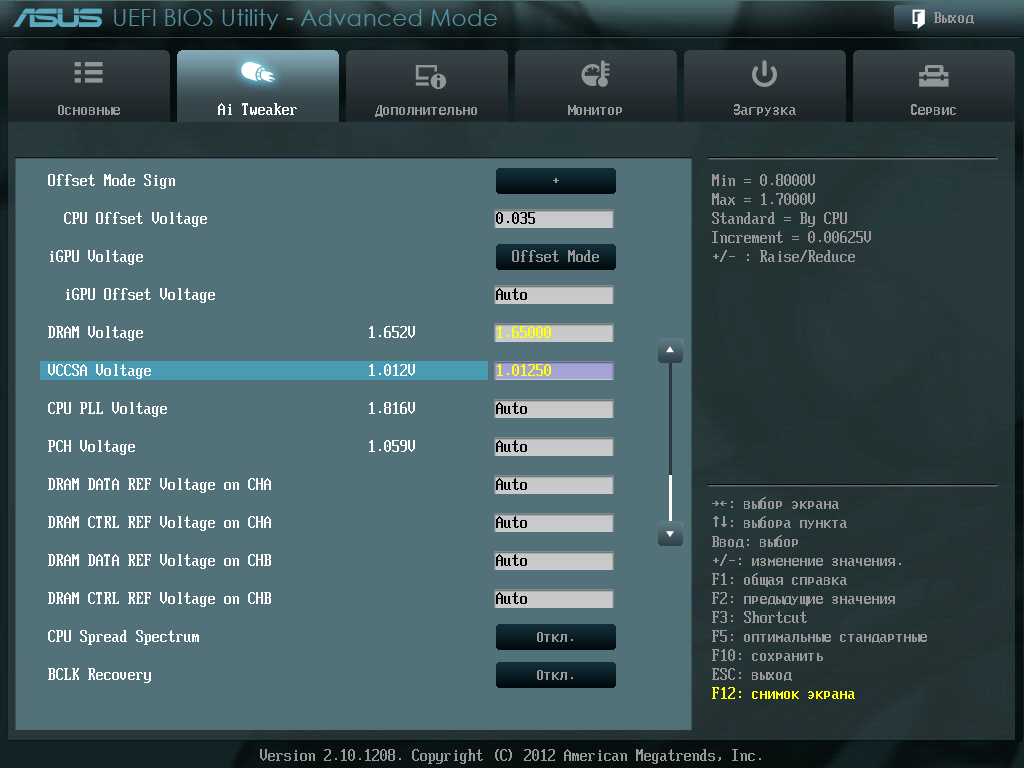Click the scrollbar up arrow

pos(670,351)
